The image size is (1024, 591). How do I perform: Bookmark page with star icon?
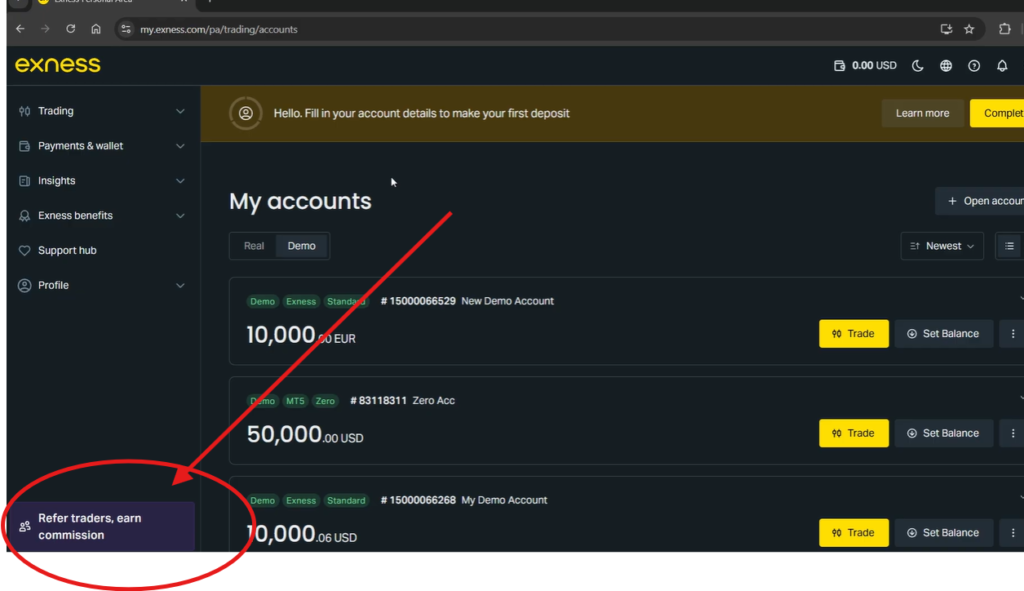click(969, 29)
